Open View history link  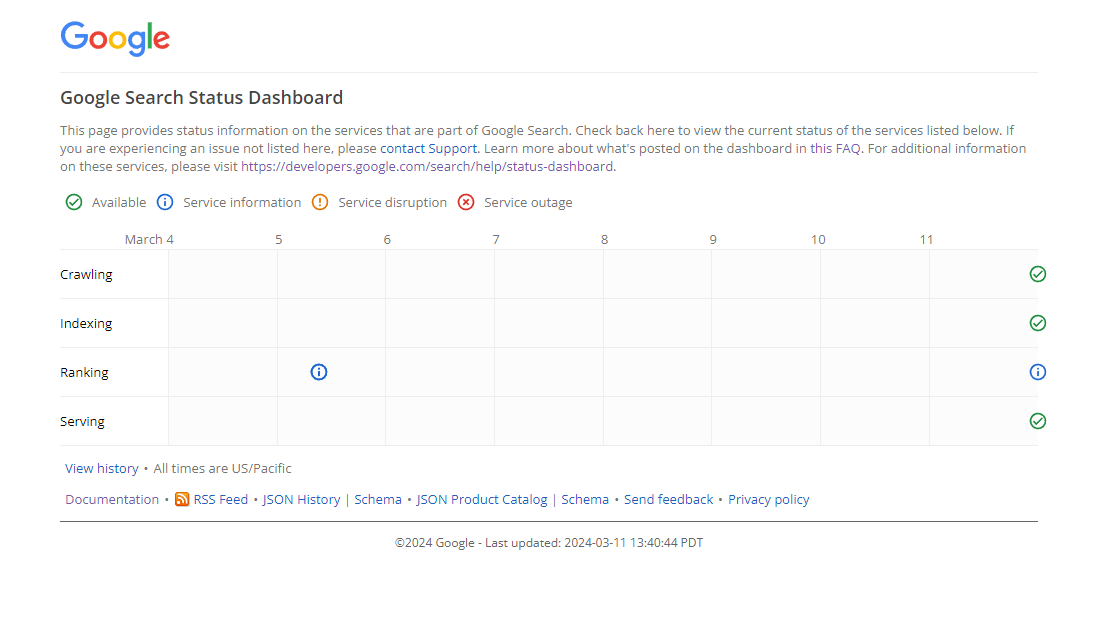pos(102,468)
